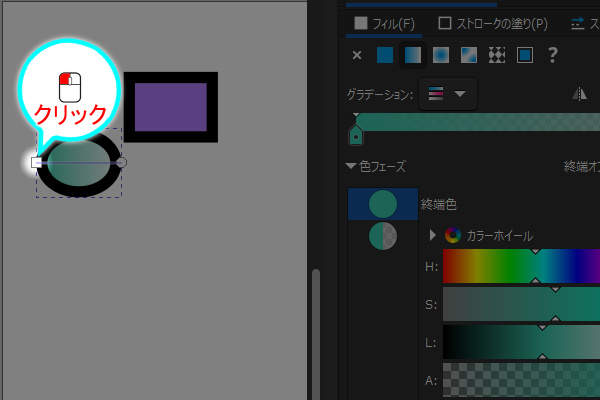Click the teal gradient preview bar

[478, 122]
